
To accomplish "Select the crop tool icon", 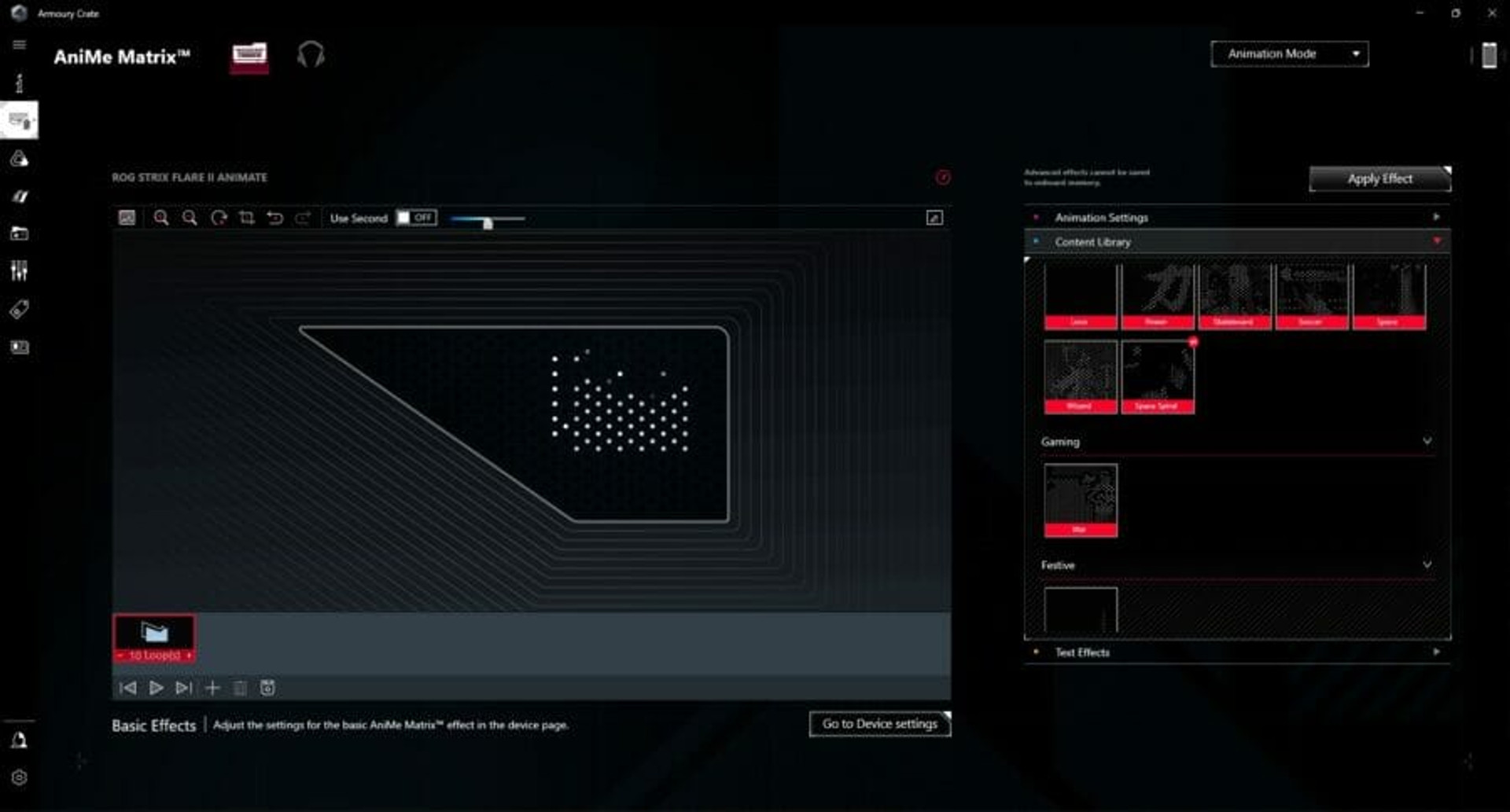I will point(247,218).
